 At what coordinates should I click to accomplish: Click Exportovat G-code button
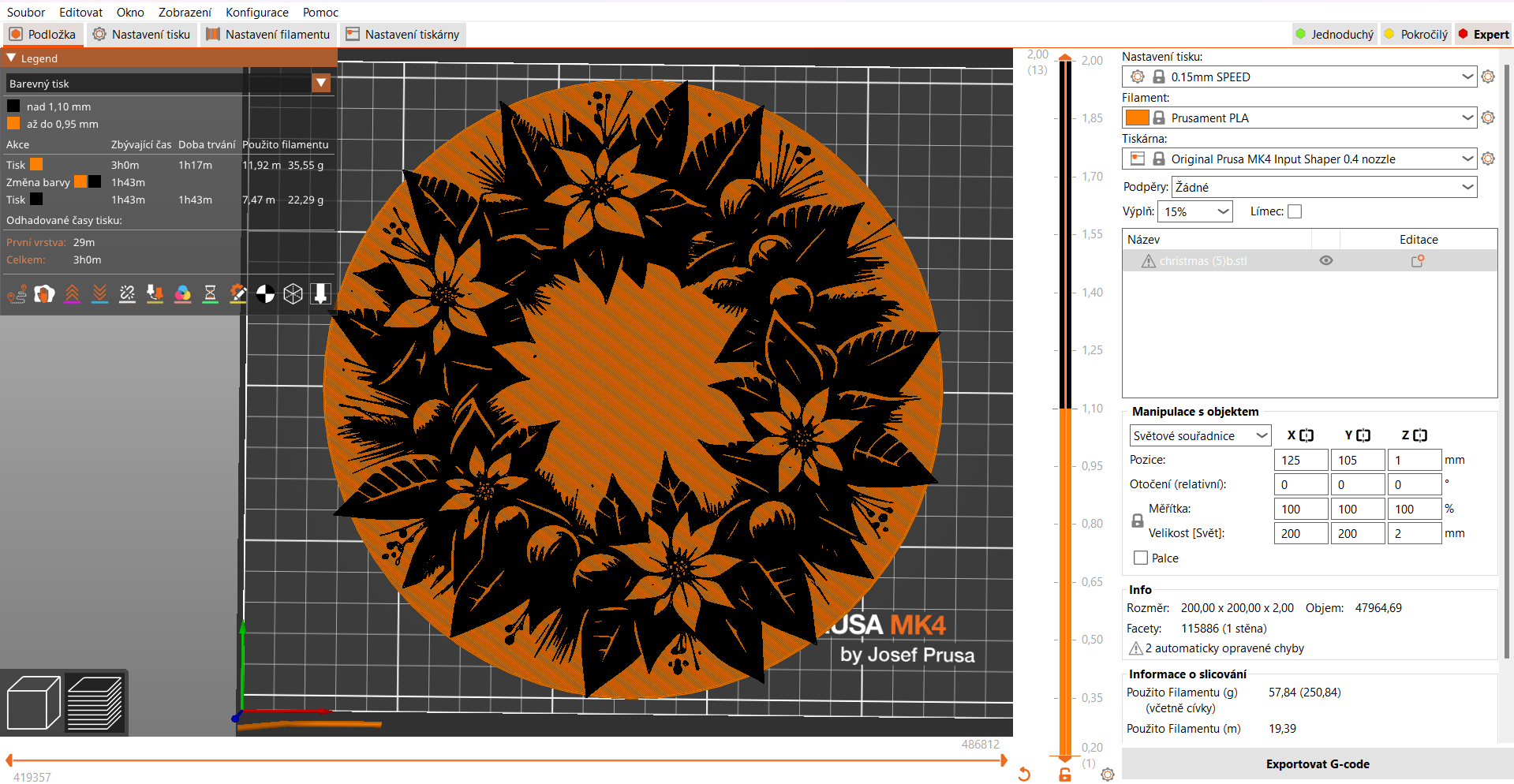(1318, 764)
